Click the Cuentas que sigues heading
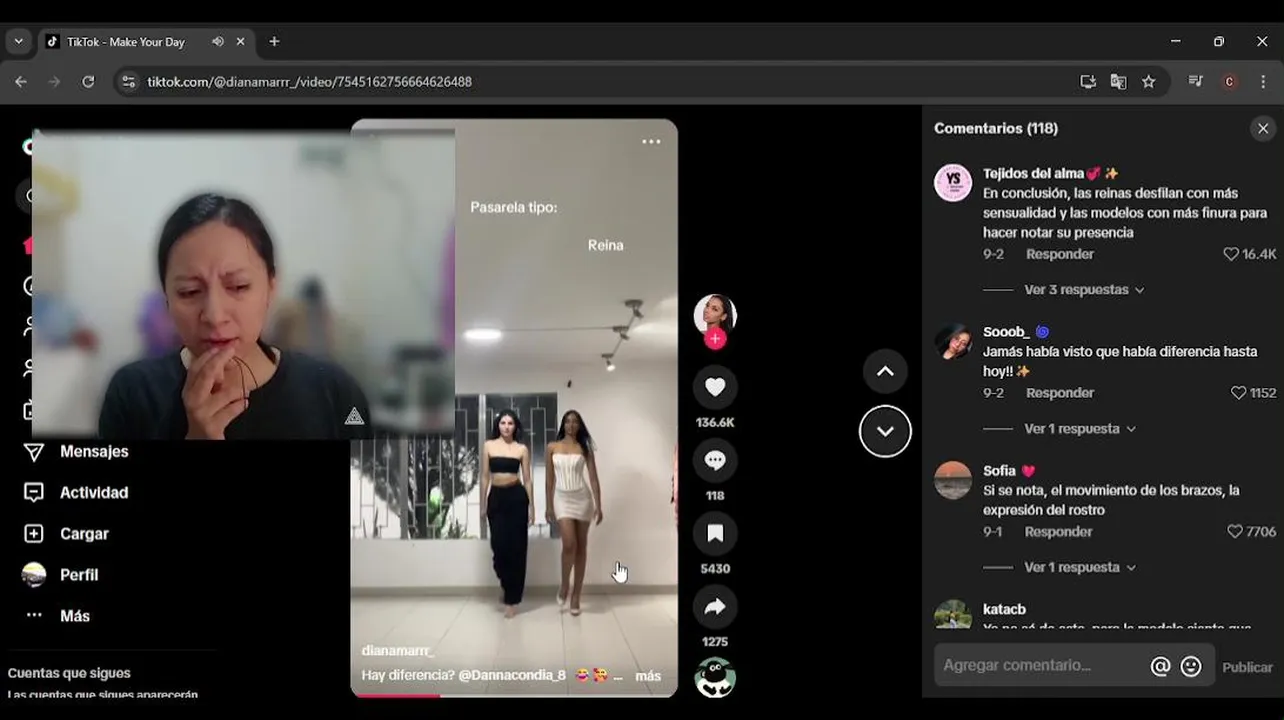1284x720 pixels. pos(69,673)
